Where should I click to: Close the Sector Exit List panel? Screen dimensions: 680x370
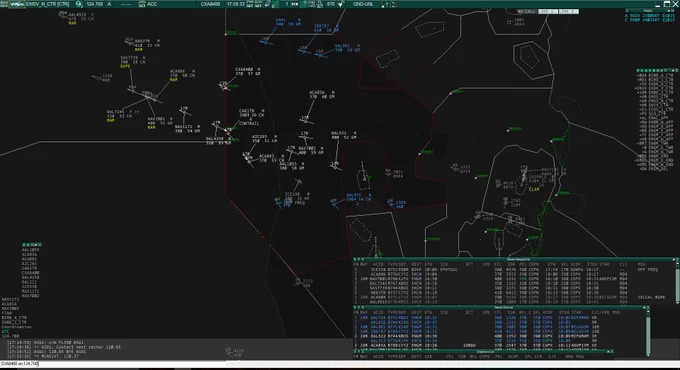point(648,308)
